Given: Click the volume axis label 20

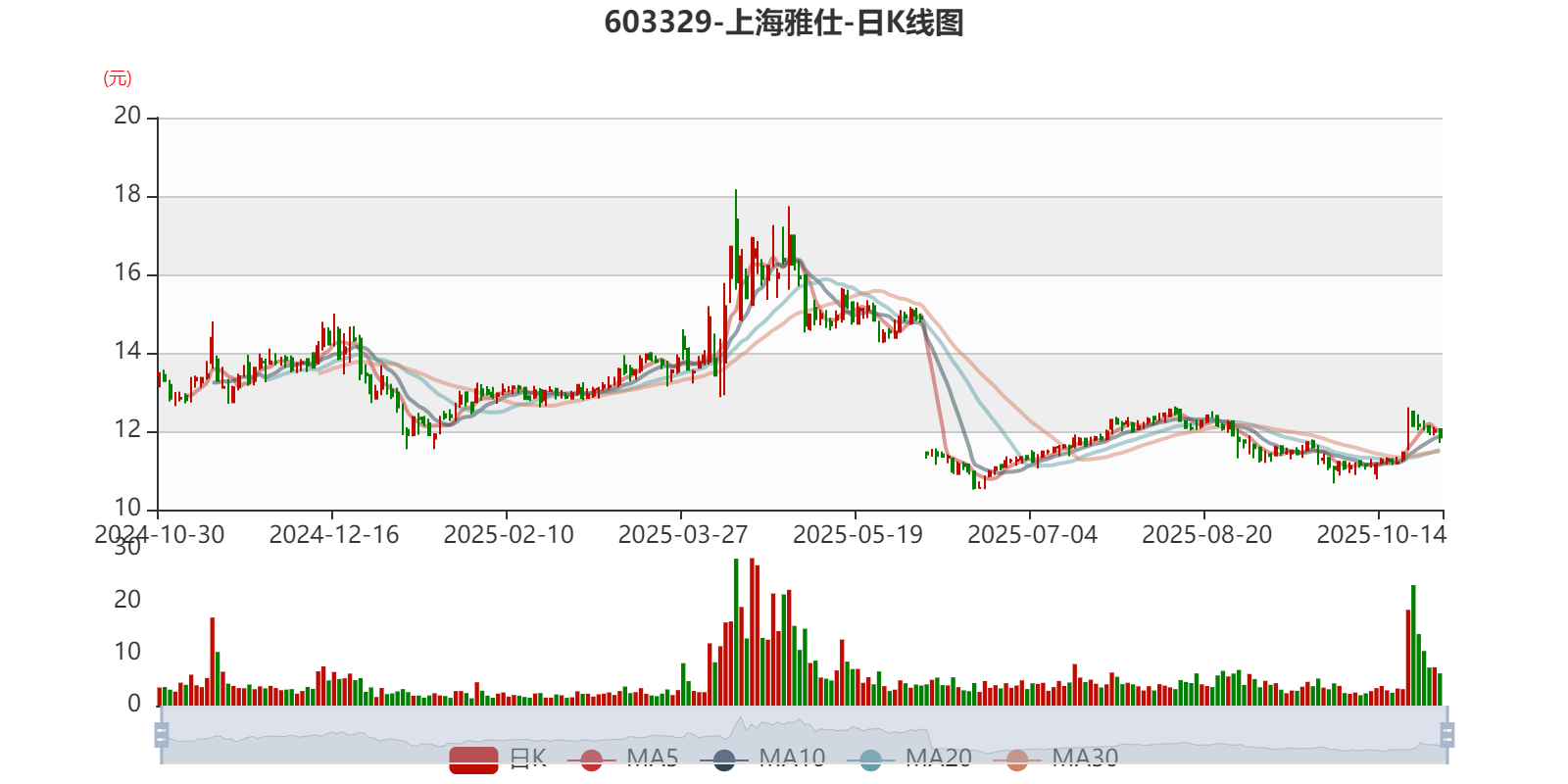Looking at the screenshot, I should click(x=127, y=599).
